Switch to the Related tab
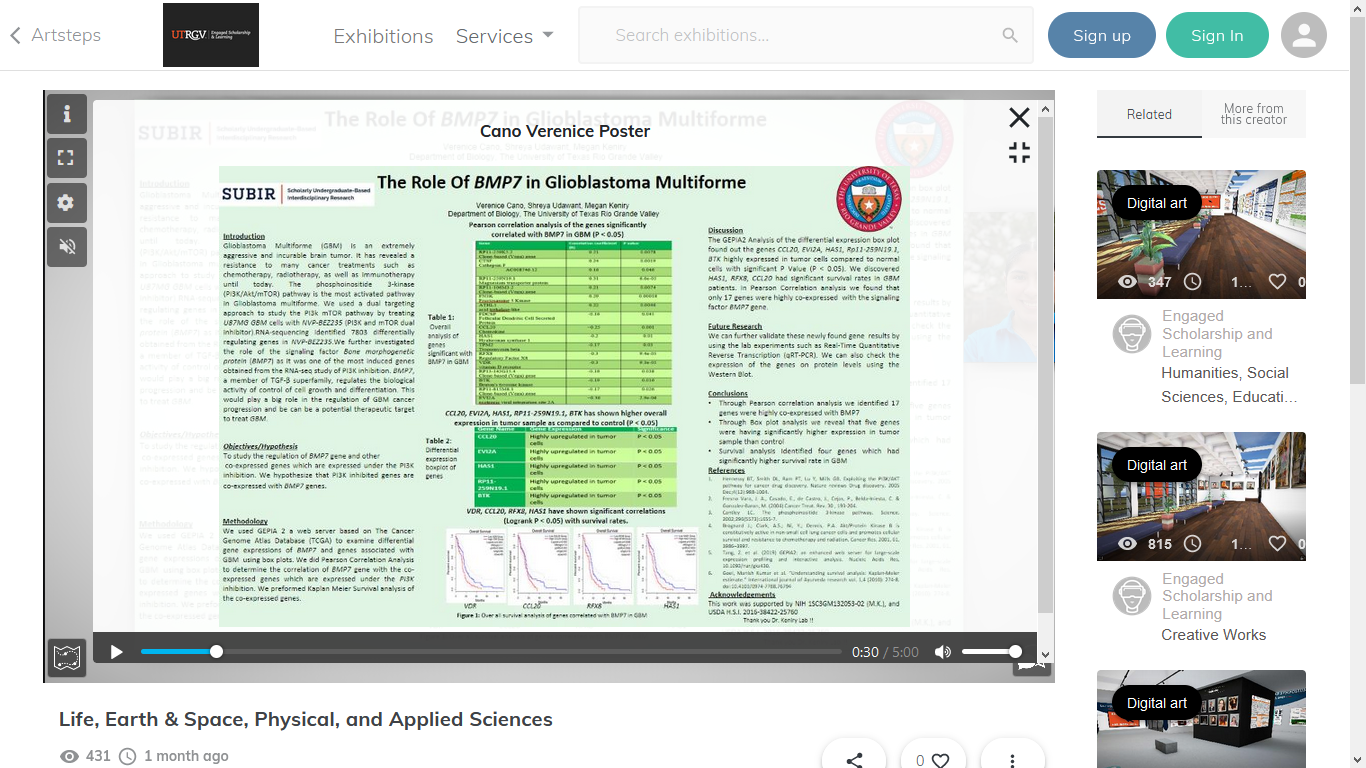The image size is (1366, 768). pyautogui.click(x=1149, y=114)
